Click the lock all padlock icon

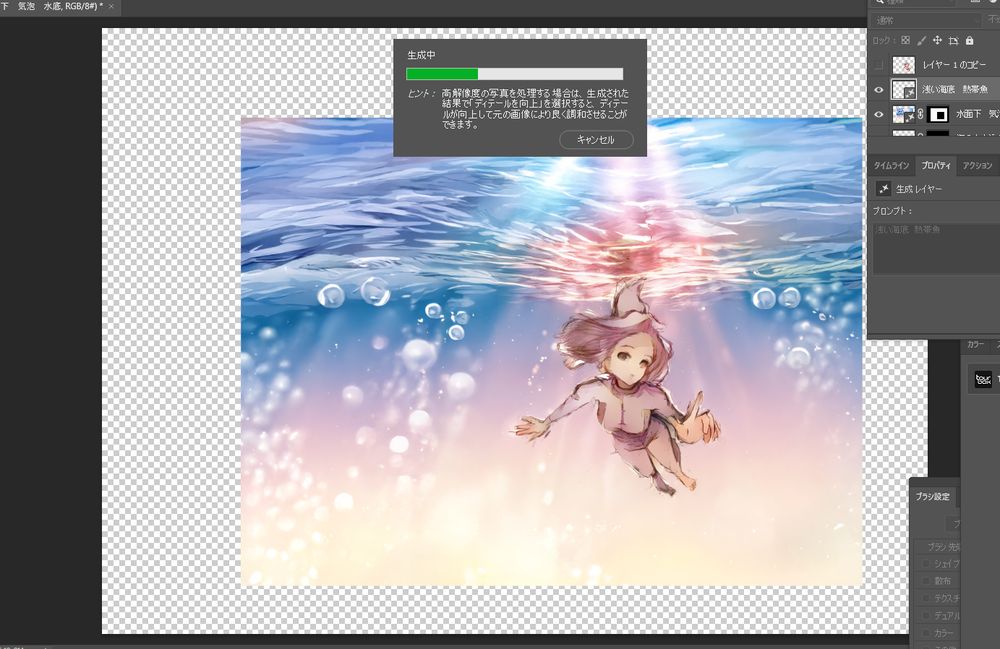pyautogui.click(x=968, y=40)
